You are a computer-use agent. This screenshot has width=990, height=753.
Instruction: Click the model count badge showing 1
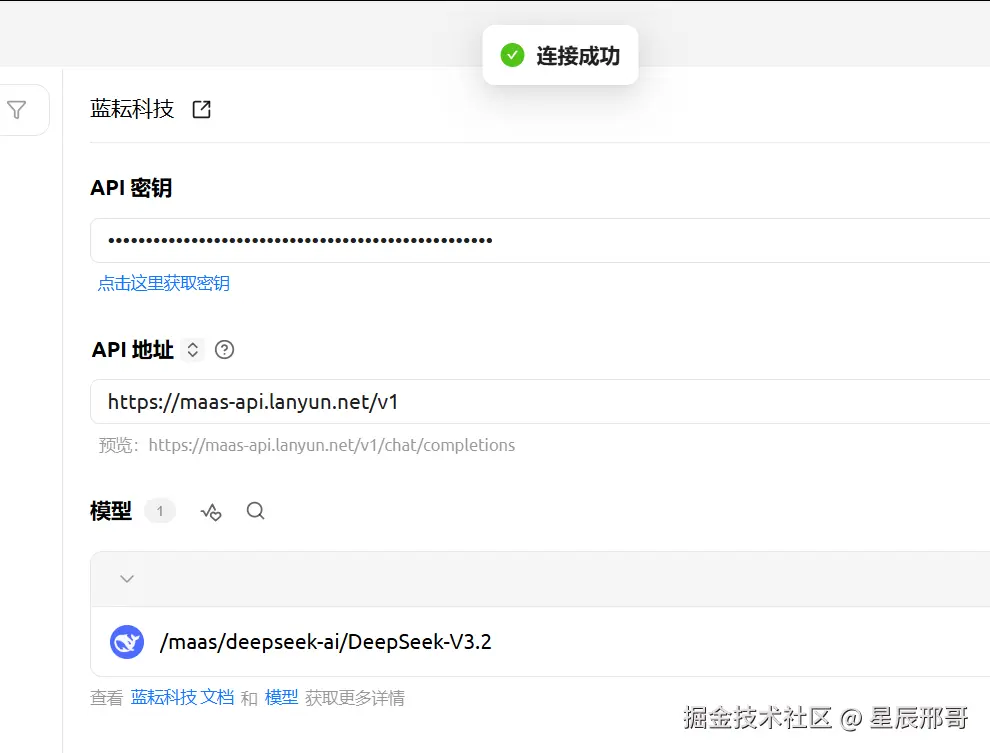pos(160,511)
